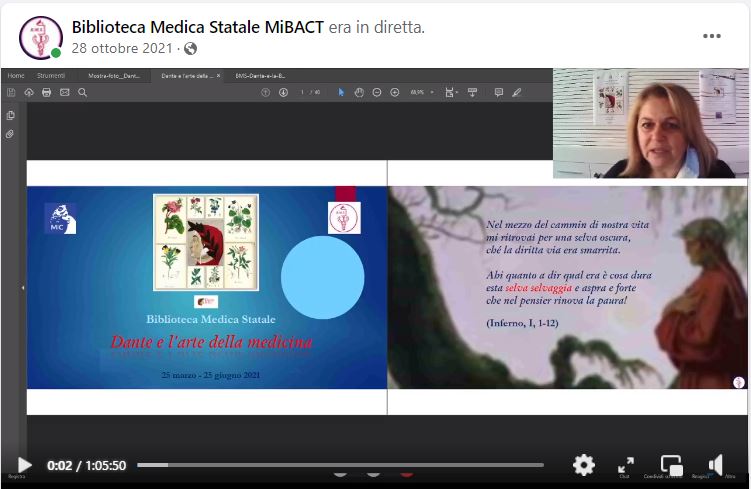This screenshot has height=489, width=751.
Task: Play the live video recording
Action: (x=25, y=465)
